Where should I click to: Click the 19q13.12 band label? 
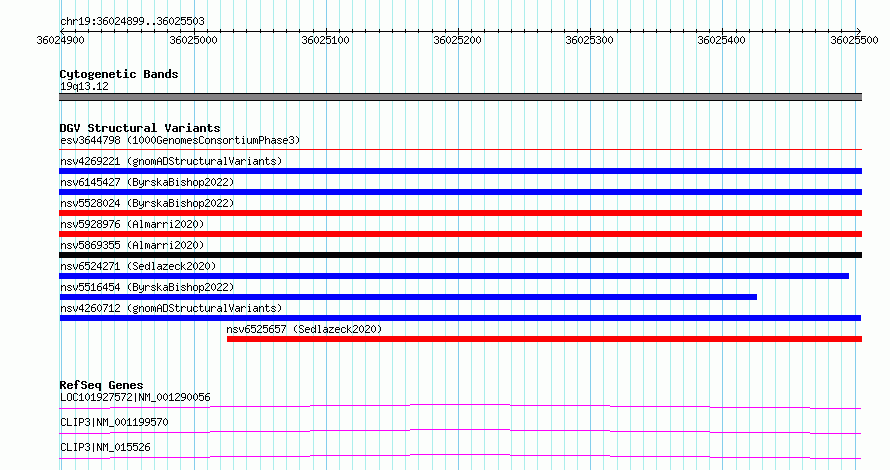click(x=84, y=86)
